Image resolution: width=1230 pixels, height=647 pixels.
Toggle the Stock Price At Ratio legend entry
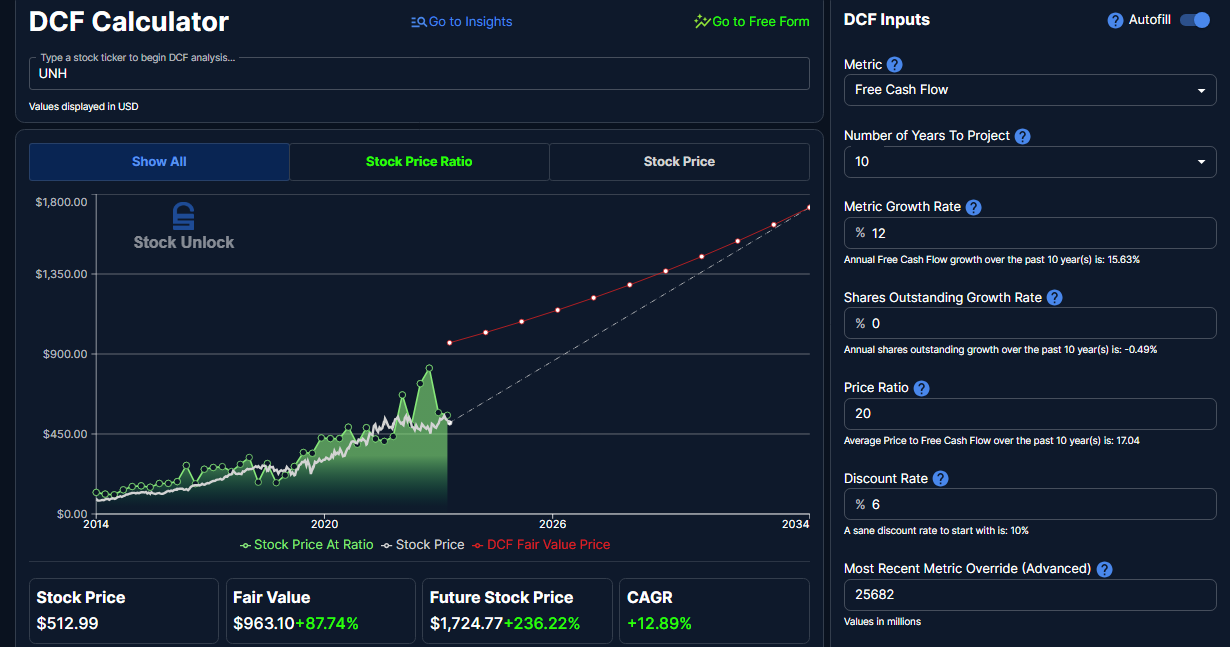tap(306, 545)
